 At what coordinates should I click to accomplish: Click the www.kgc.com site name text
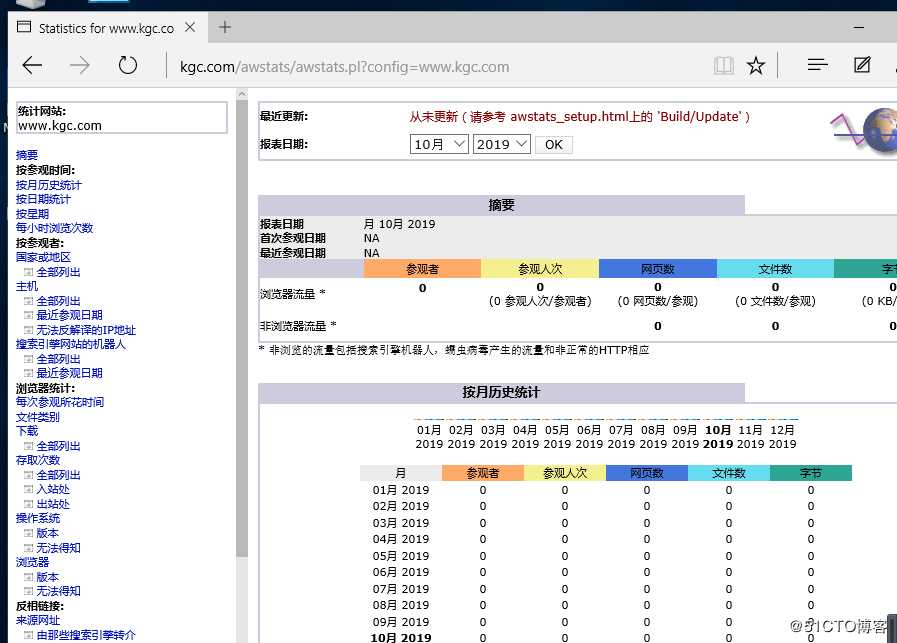point(59,126)
